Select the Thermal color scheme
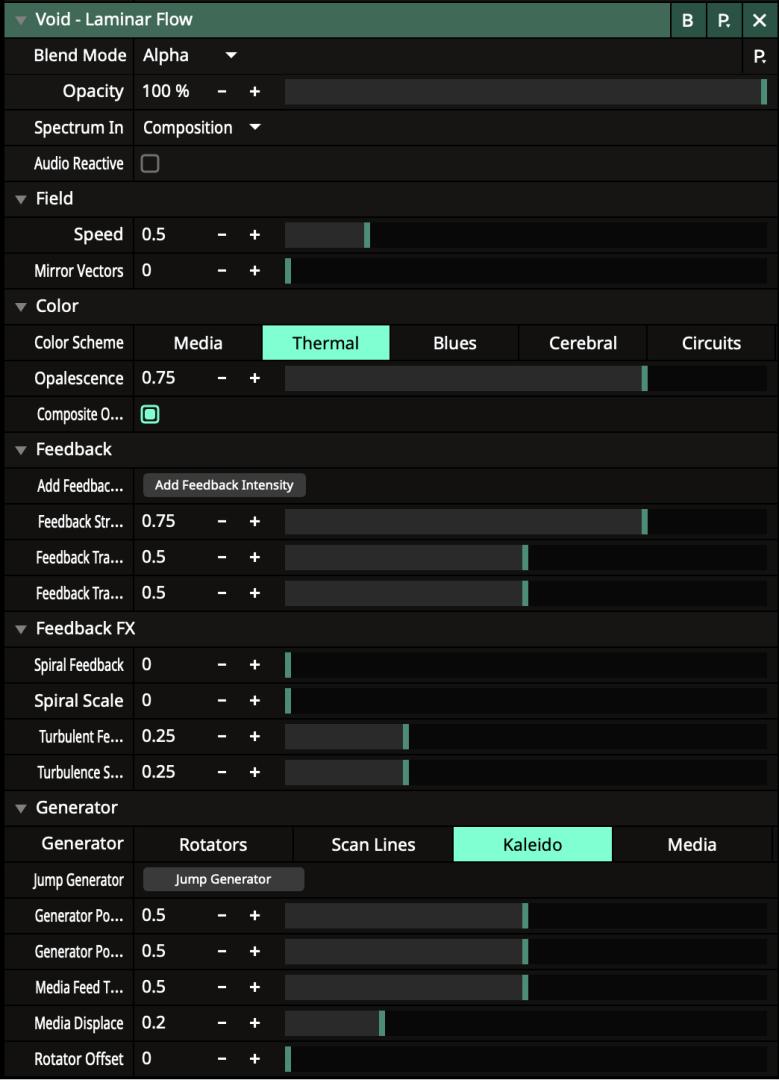 pos(326,343)
